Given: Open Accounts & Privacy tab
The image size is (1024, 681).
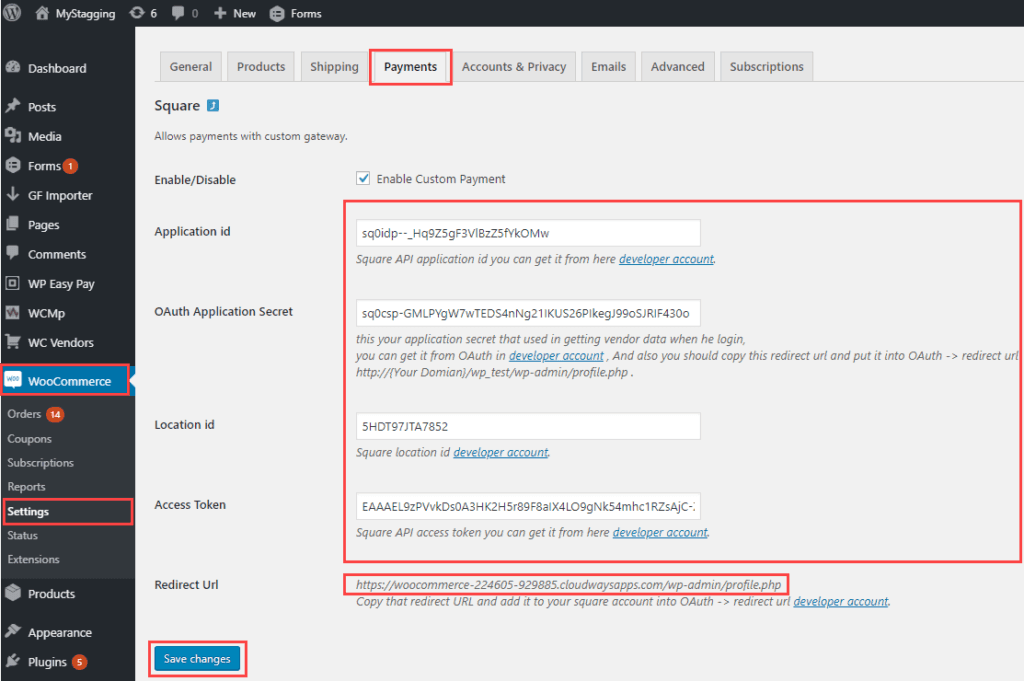Looking at the screenshot, I should point(514,67).
